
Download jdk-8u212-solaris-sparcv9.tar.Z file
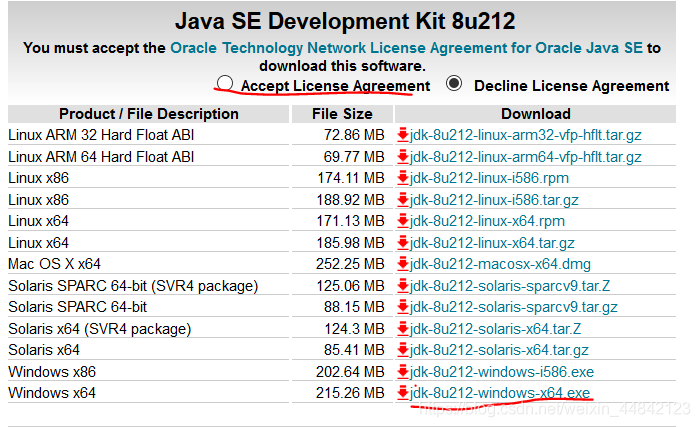pyautogui.click(x=510, y=285)
